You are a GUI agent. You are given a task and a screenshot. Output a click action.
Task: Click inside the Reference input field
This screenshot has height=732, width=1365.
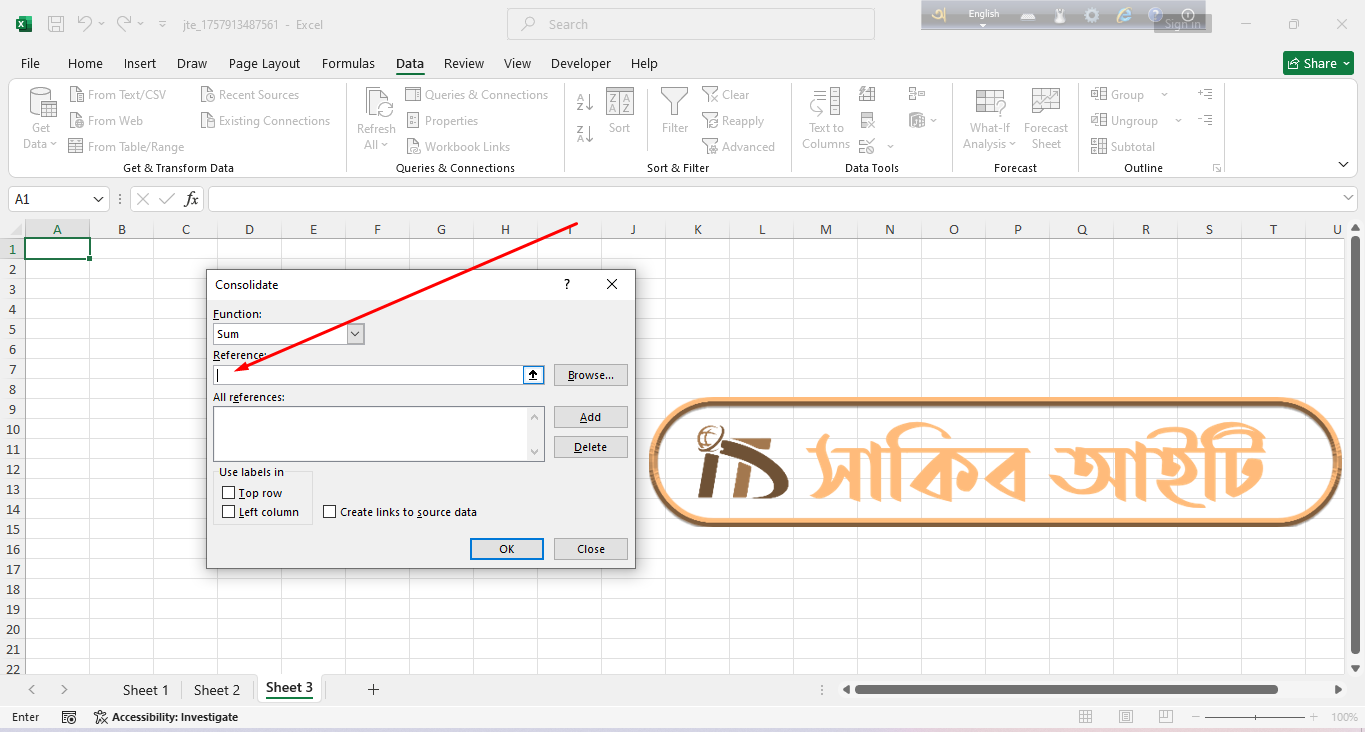(368, 375)
